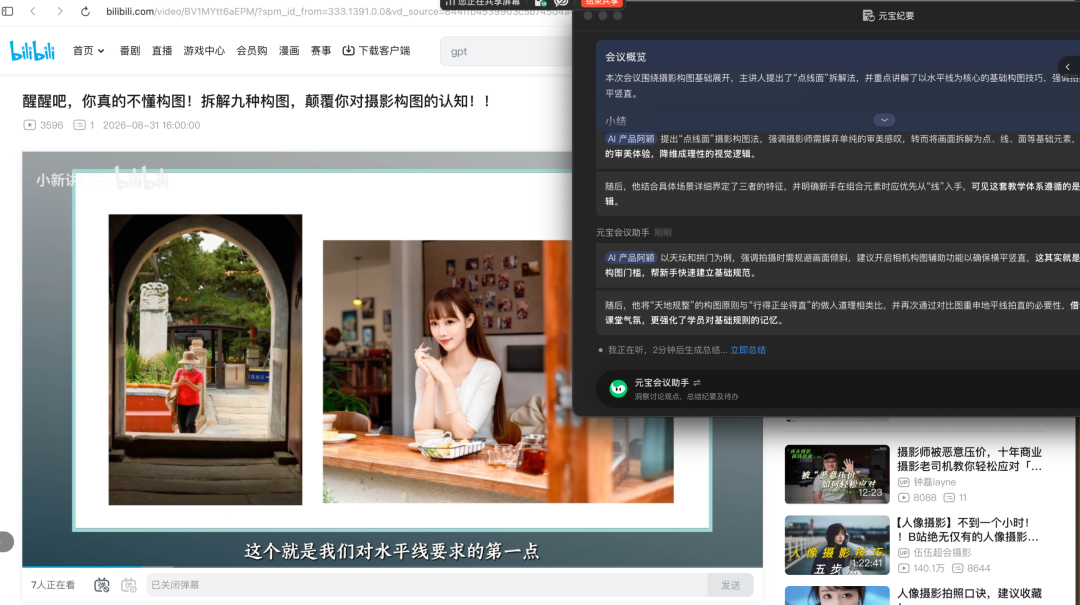Go back in browser history
The image size is (1080, 605).
[33, 11]
